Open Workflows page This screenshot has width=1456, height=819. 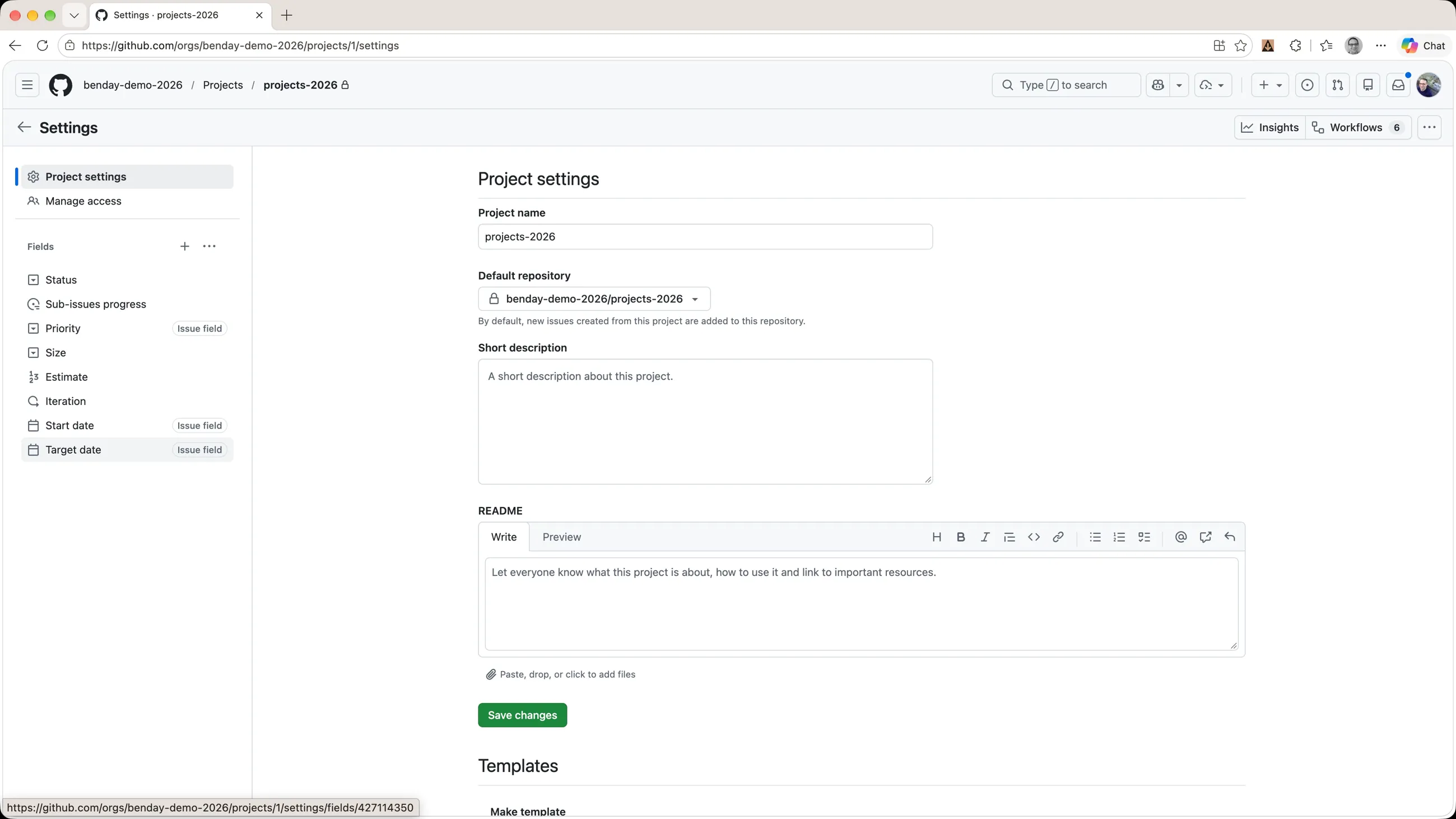tap(1358, 127)
